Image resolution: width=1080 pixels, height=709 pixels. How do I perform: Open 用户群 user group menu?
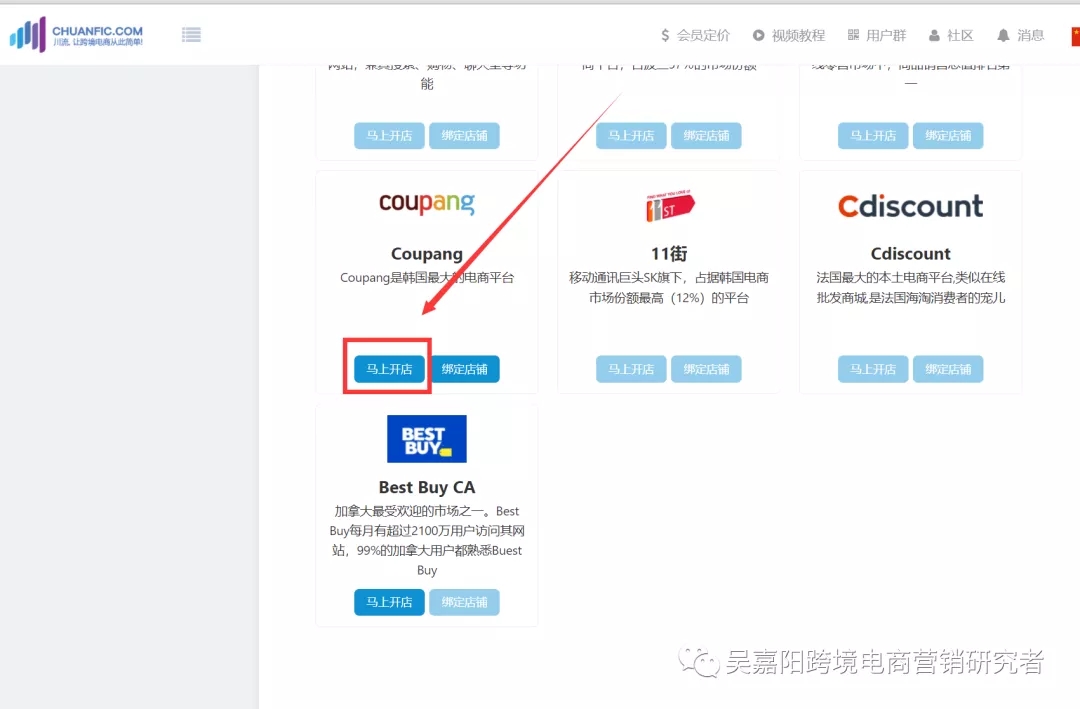click(877, 35)
